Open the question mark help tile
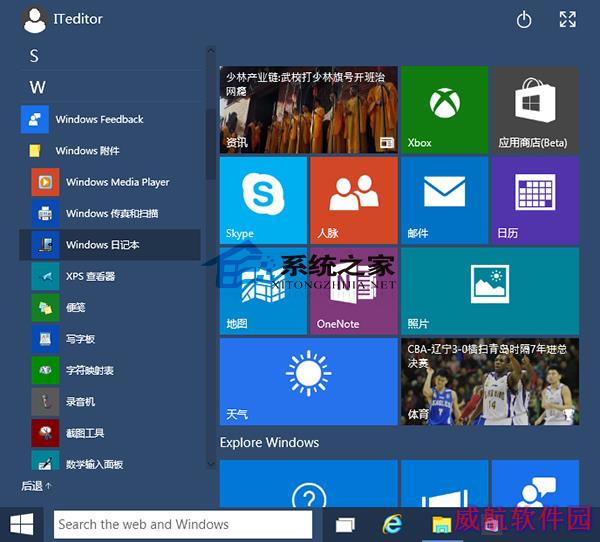 [x=309, y=484]
